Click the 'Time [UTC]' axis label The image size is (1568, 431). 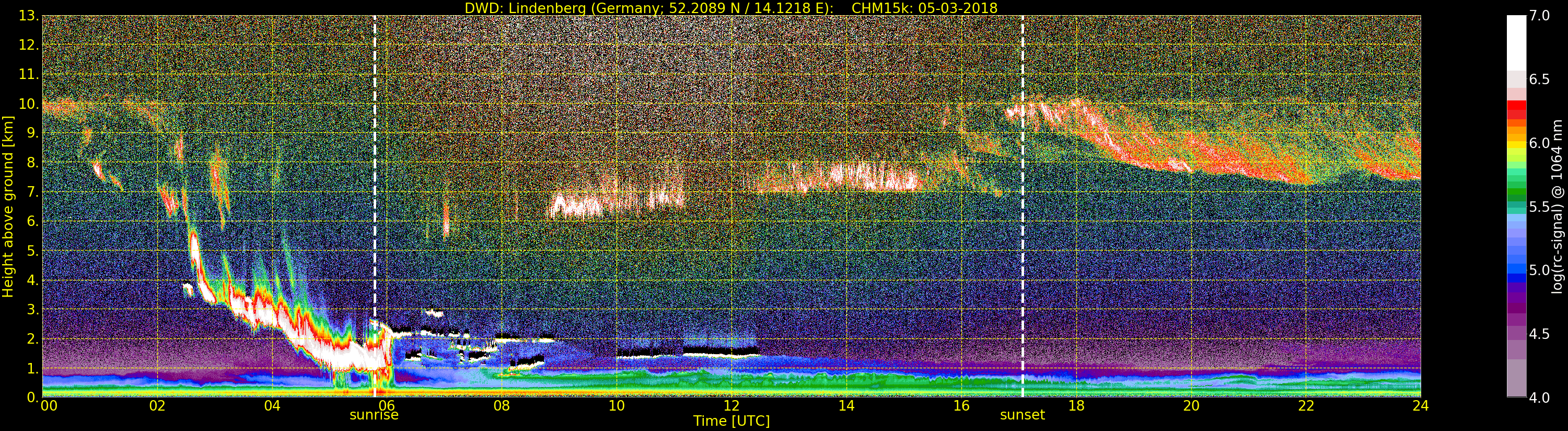click(x=731, y=421)
